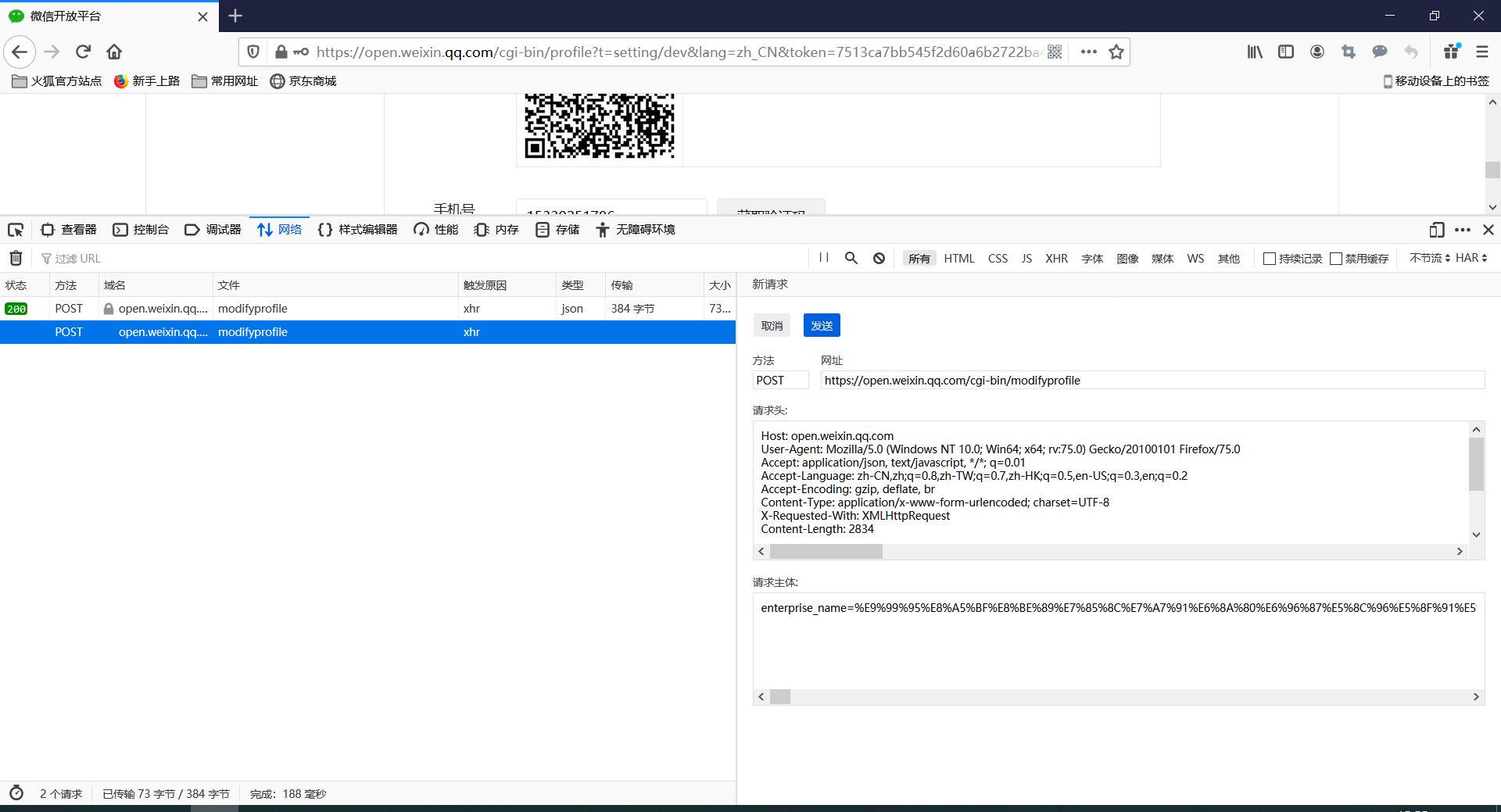This screenshot has height=812, width=1501.
Task: Search in network requests
Action: (x=851, y=258)
